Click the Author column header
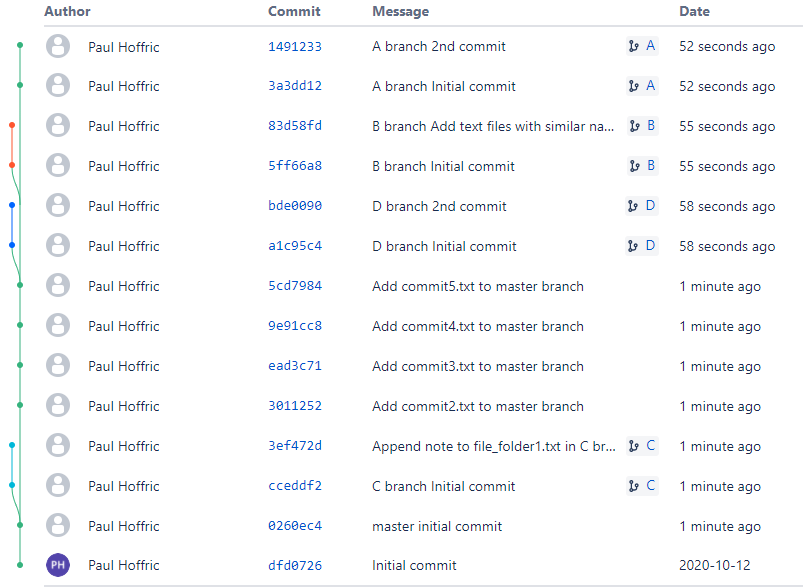Image resolution: width=803 pixels, height=588 pixels. (x=67, y=12)
